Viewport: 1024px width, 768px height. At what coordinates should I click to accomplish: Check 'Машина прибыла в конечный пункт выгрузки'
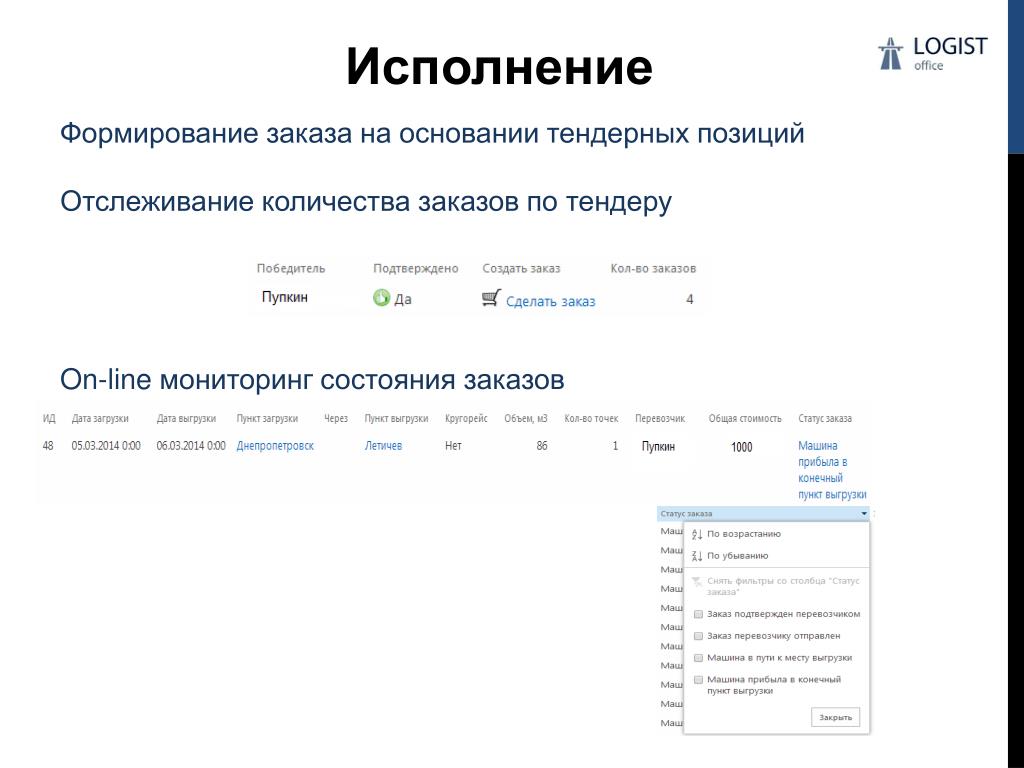pyautogui.click(x=698, y=680)
